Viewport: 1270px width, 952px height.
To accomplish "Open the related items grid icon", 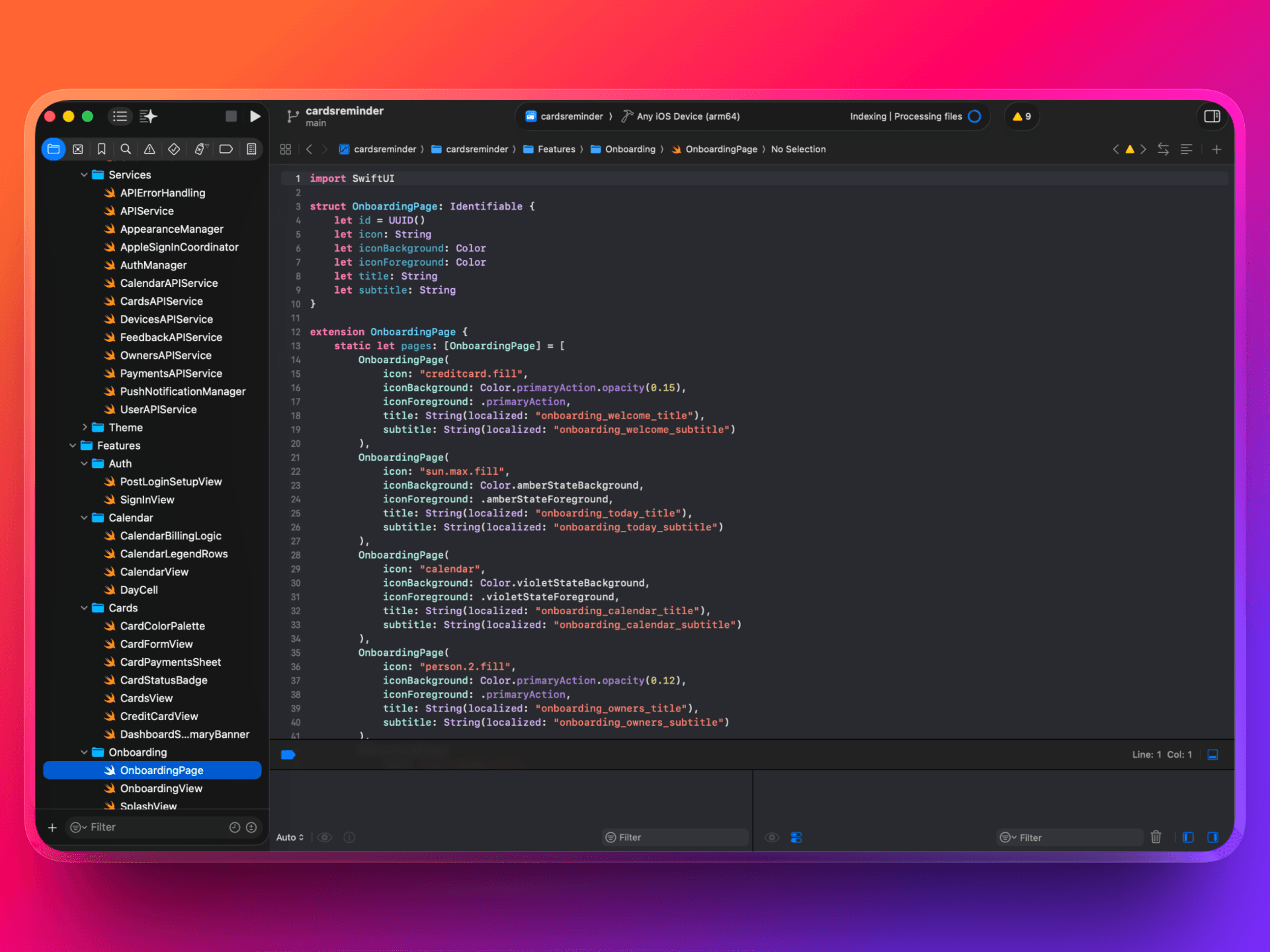I will tap(286, 149).
